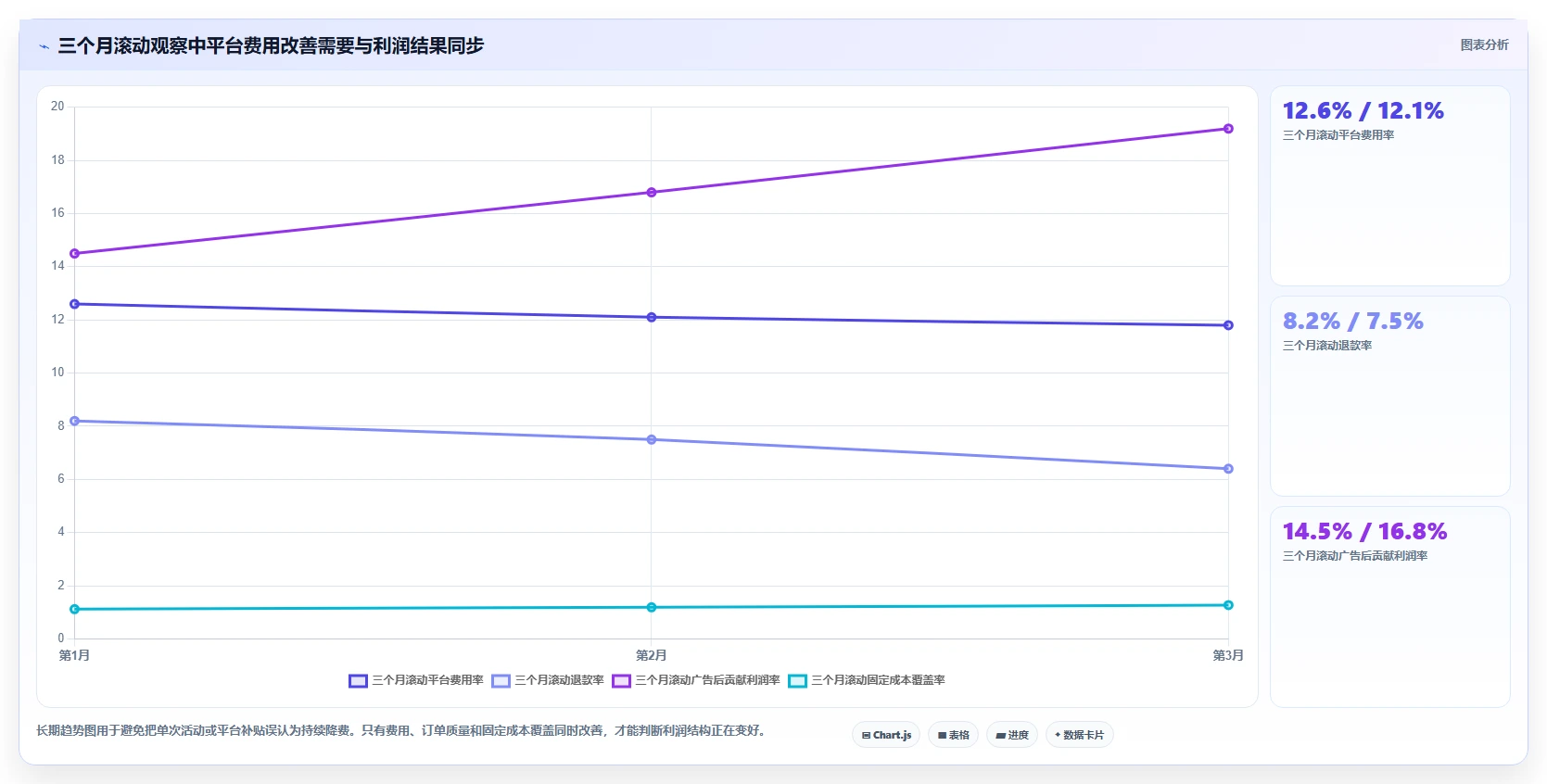
Task: Select the 表格 pill button
Action: tap(953, 735)
